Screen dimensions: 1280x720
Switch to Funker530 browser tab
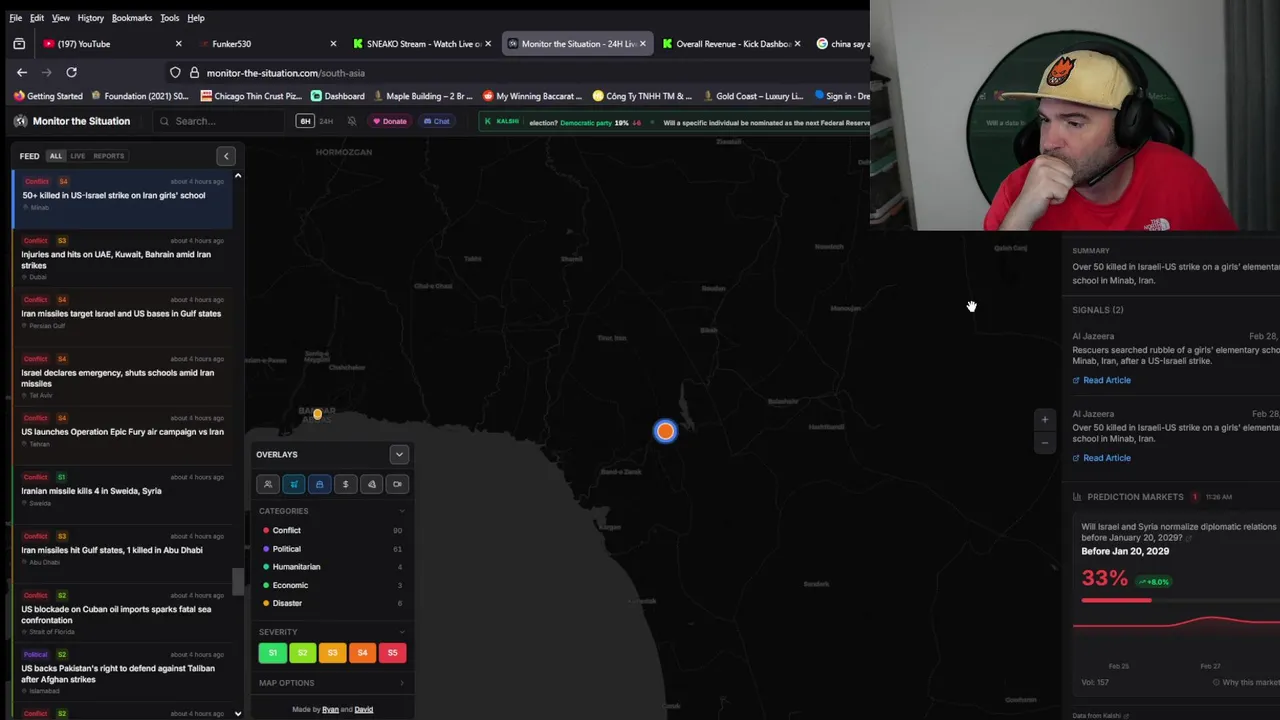[267, 44]
